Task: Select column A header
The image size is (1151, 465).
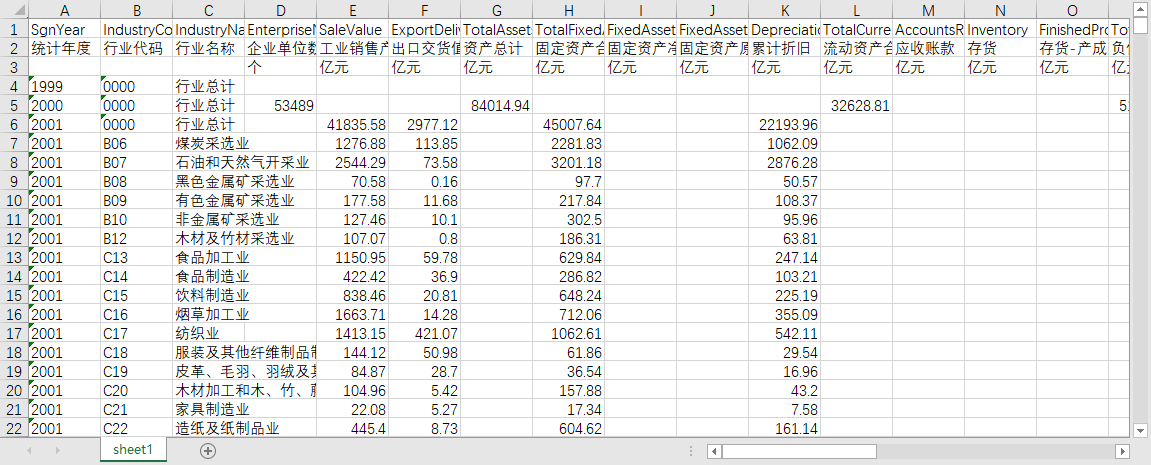Action: point(65,10)
